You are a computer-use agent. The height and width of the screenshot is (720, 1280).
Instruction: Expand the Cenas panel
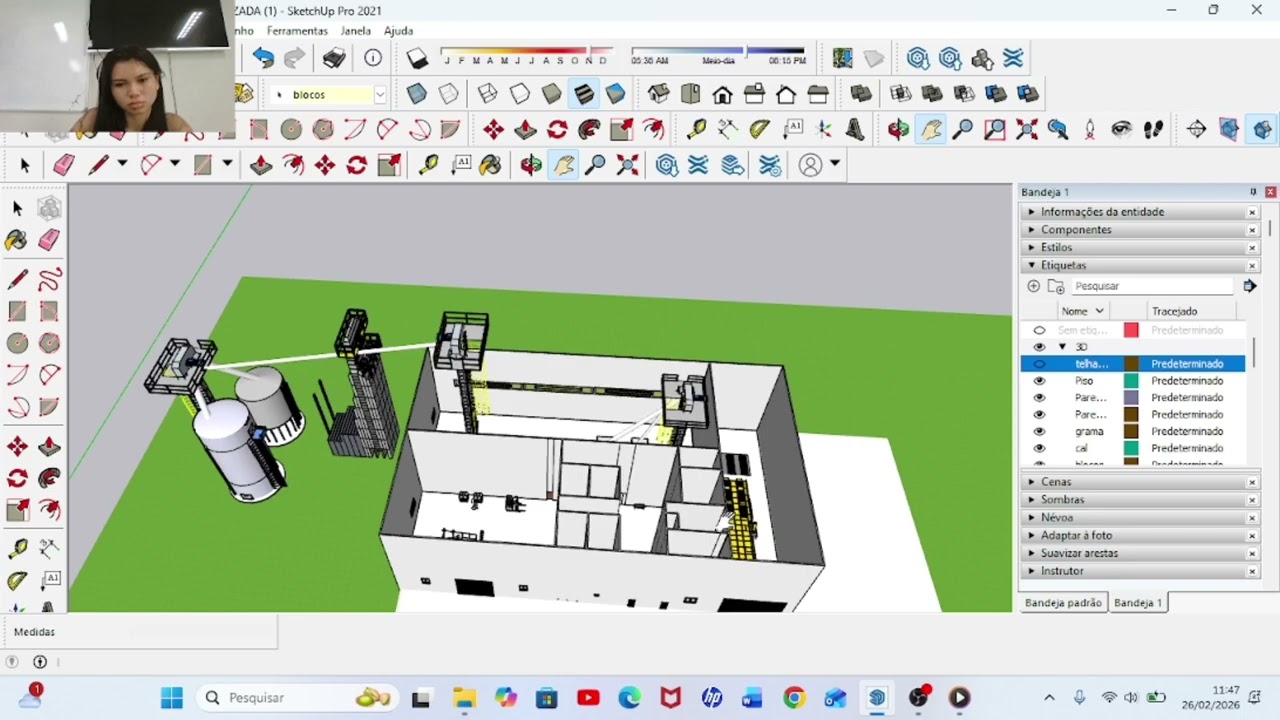tap(1139, 482)
